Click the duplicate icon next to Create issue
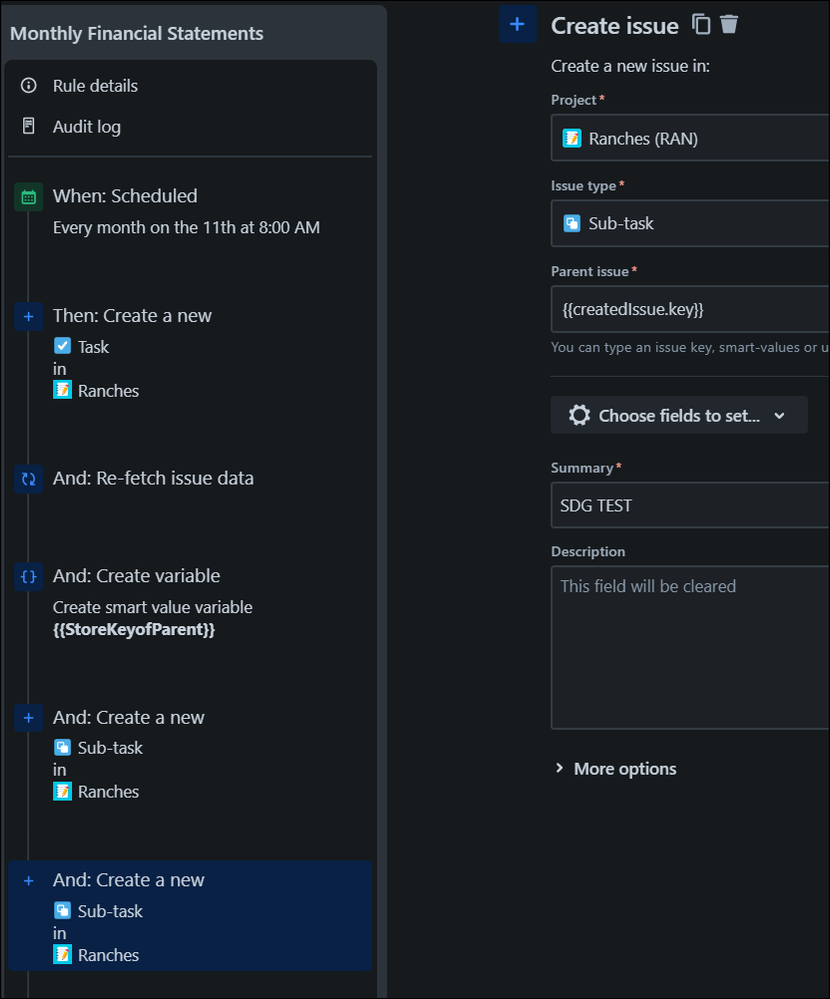The image size is (830, 999). [700, 24]
